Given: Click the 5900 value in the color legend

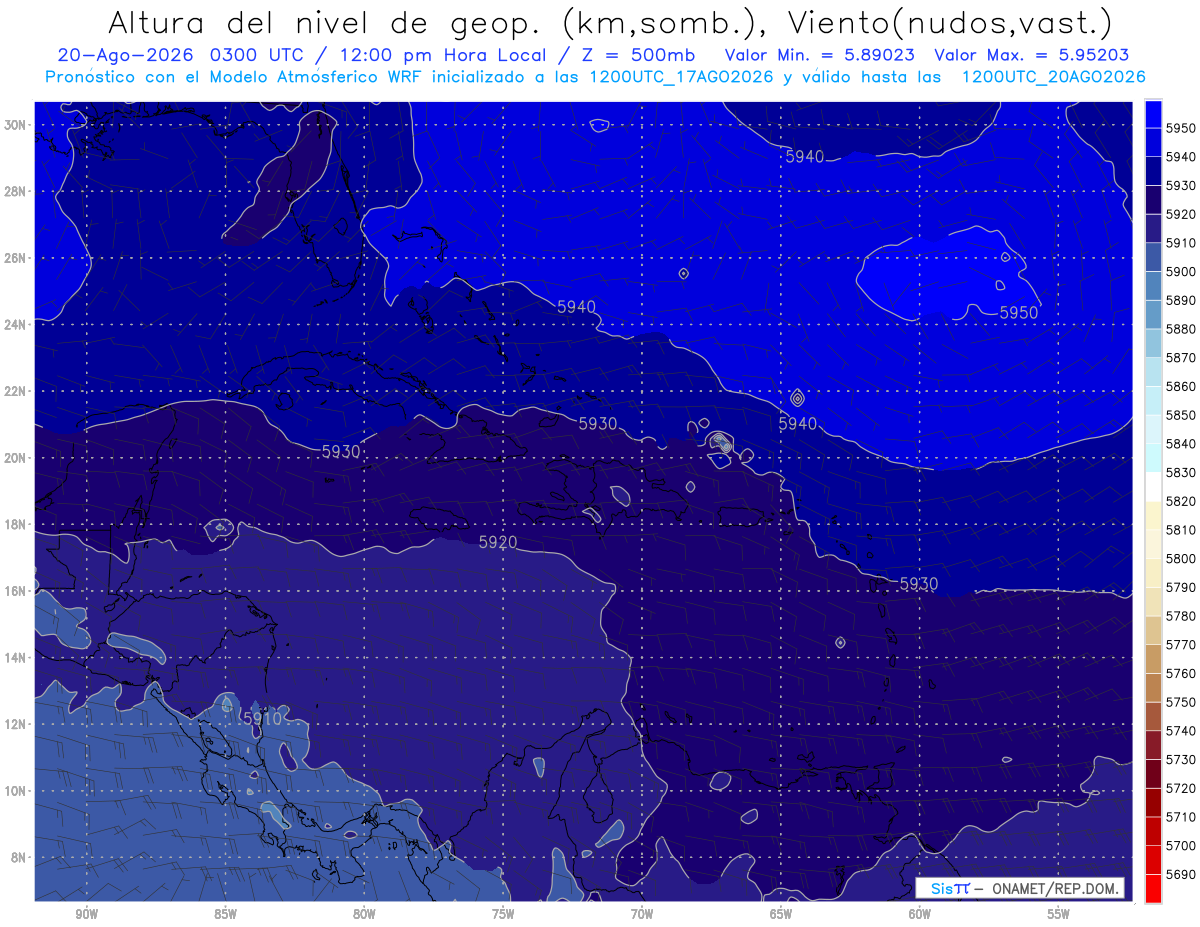Looking at the screenshot, I should [1180, 272].
